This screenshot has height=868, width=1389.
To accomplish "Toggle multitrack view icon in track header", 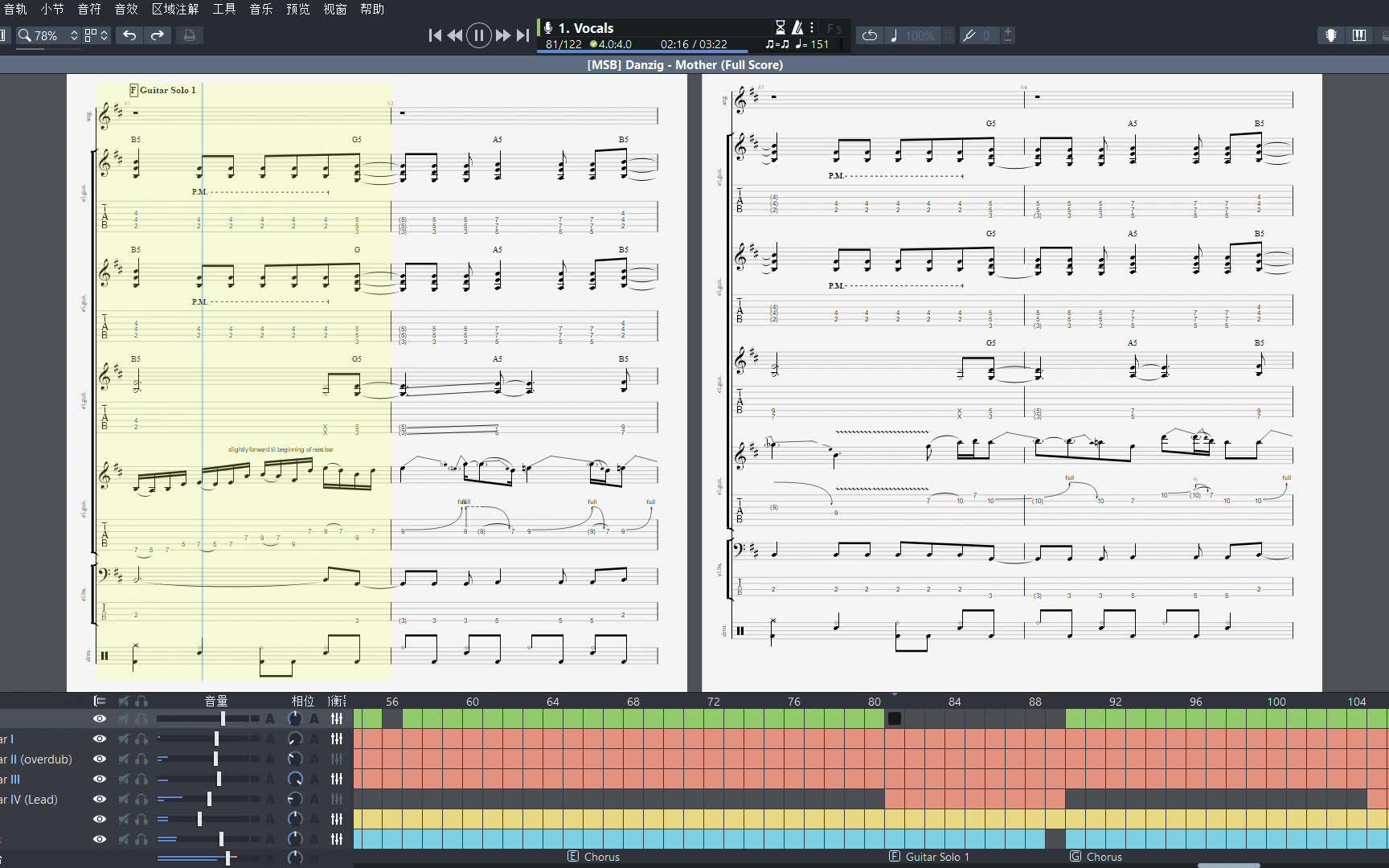I will (100, 701).
